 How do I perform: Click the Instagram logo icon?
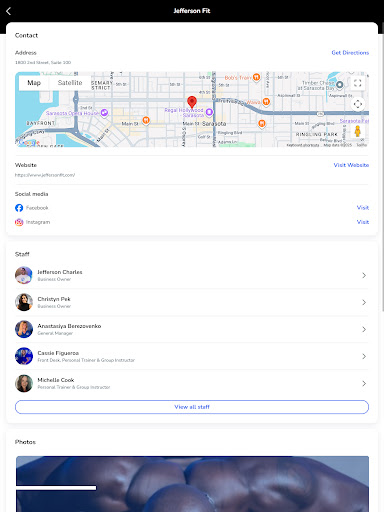point(19,222)
